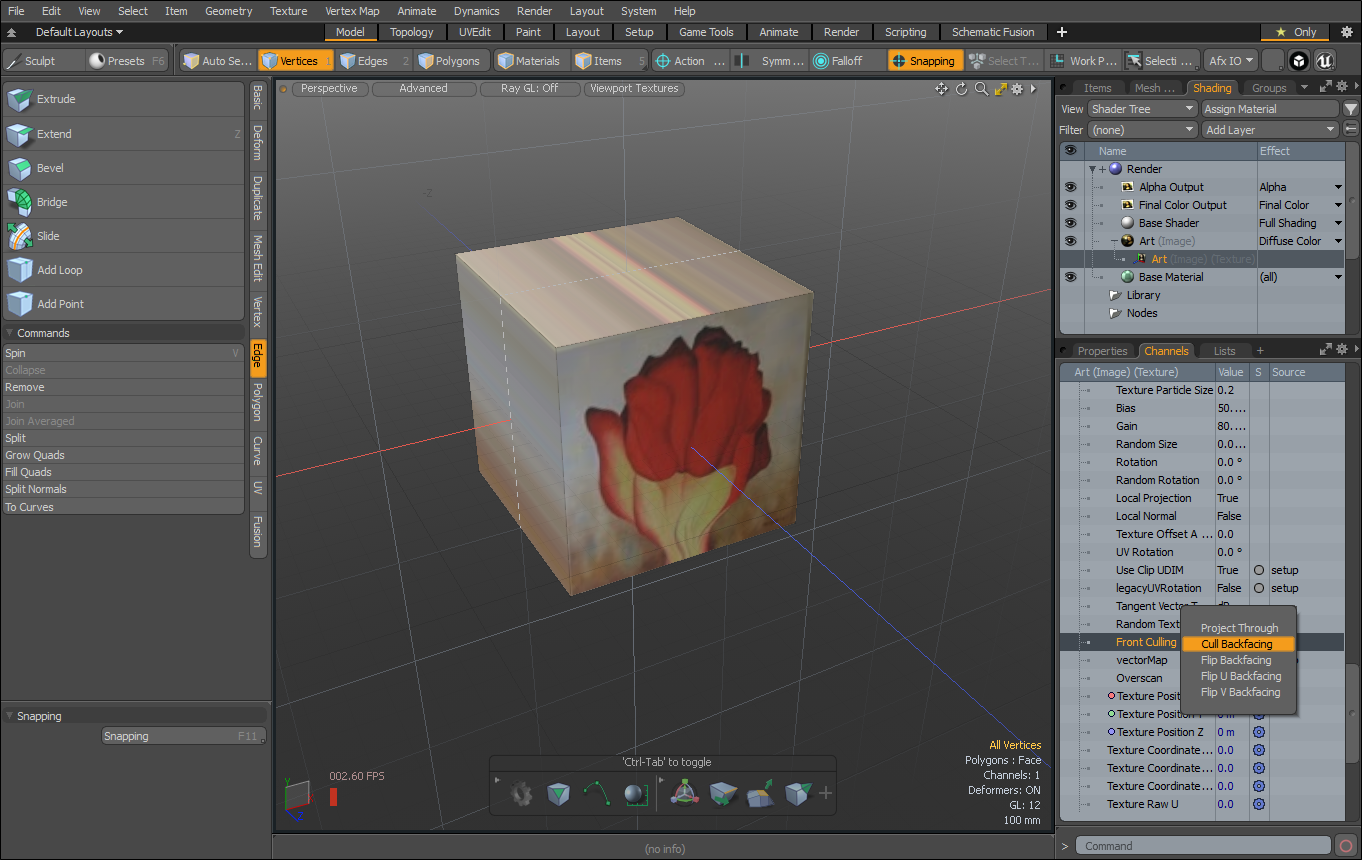Hide the Alpha Output layer visibility
This screenshot has height=860, width=1362.
(1070, 187)
